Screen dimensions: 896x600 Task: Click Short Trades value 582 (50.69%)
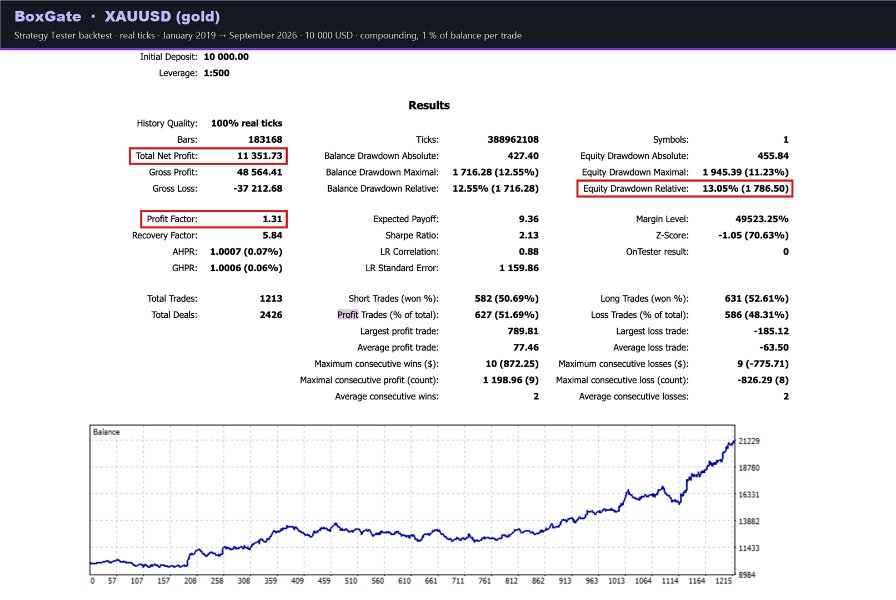pos(507,298)
